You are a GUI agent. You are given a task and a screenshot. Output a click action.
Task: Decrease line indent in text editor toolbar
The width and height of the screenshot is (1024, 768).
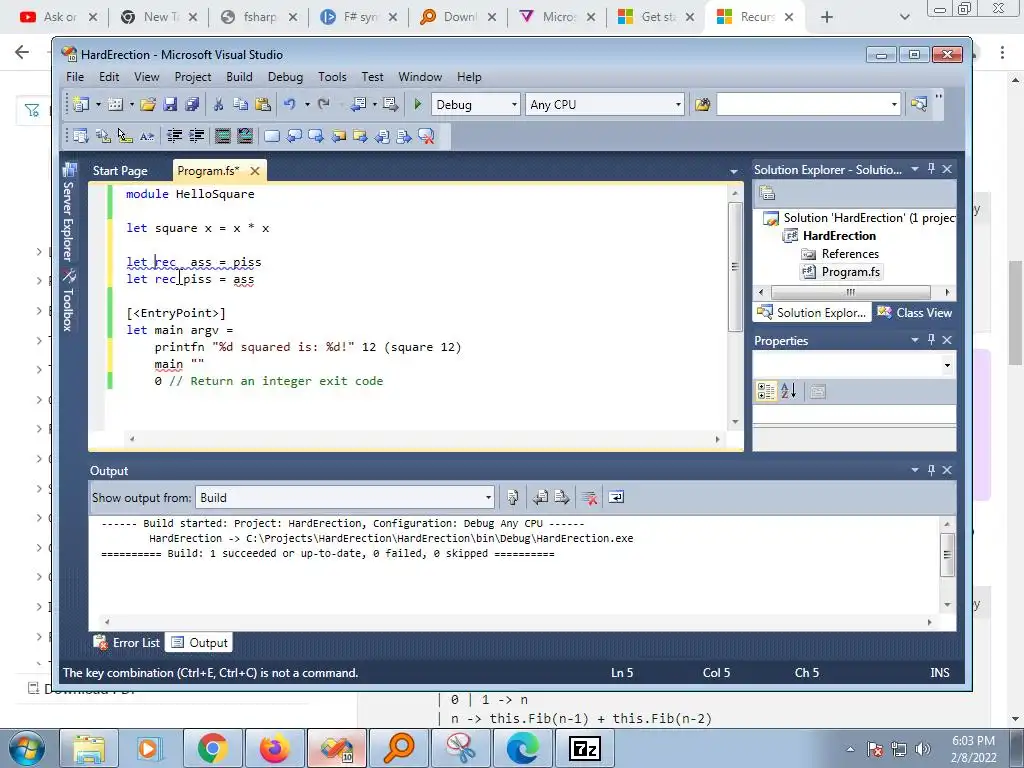coord(174,136)
